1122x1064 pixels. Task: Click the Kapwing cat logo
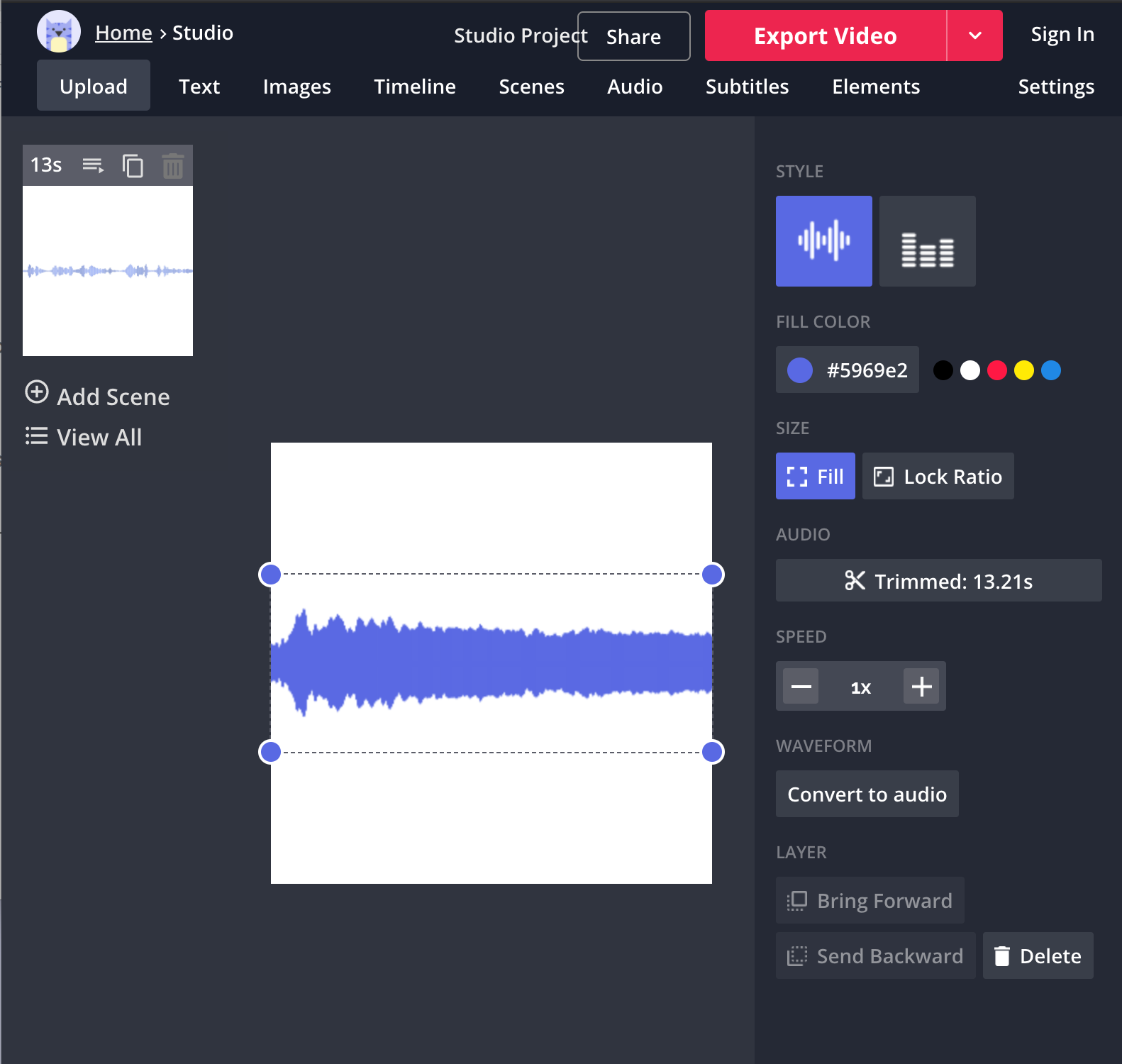(58, 32)
